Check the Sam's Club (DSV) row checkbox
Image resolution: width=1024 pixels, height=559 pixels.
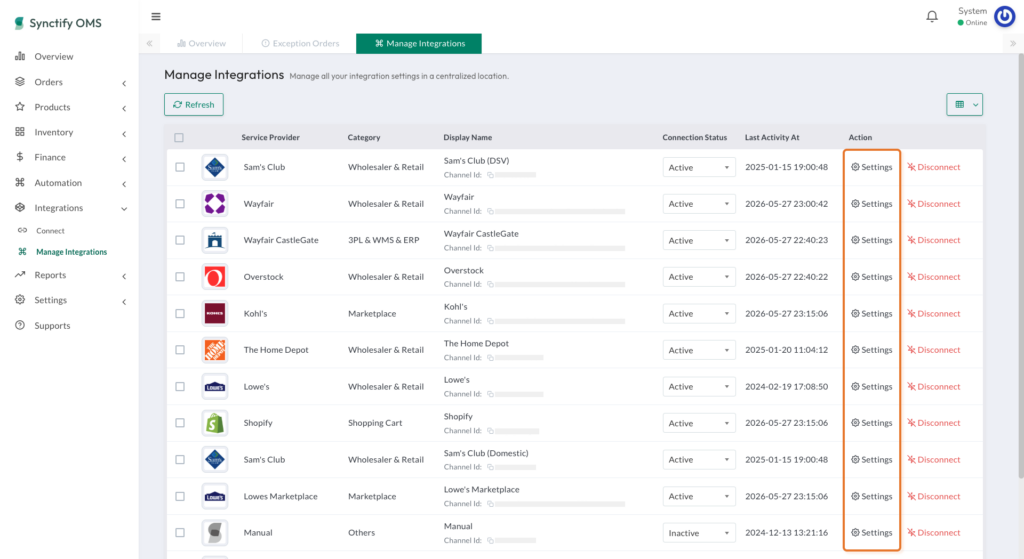(x=180, y=167)
